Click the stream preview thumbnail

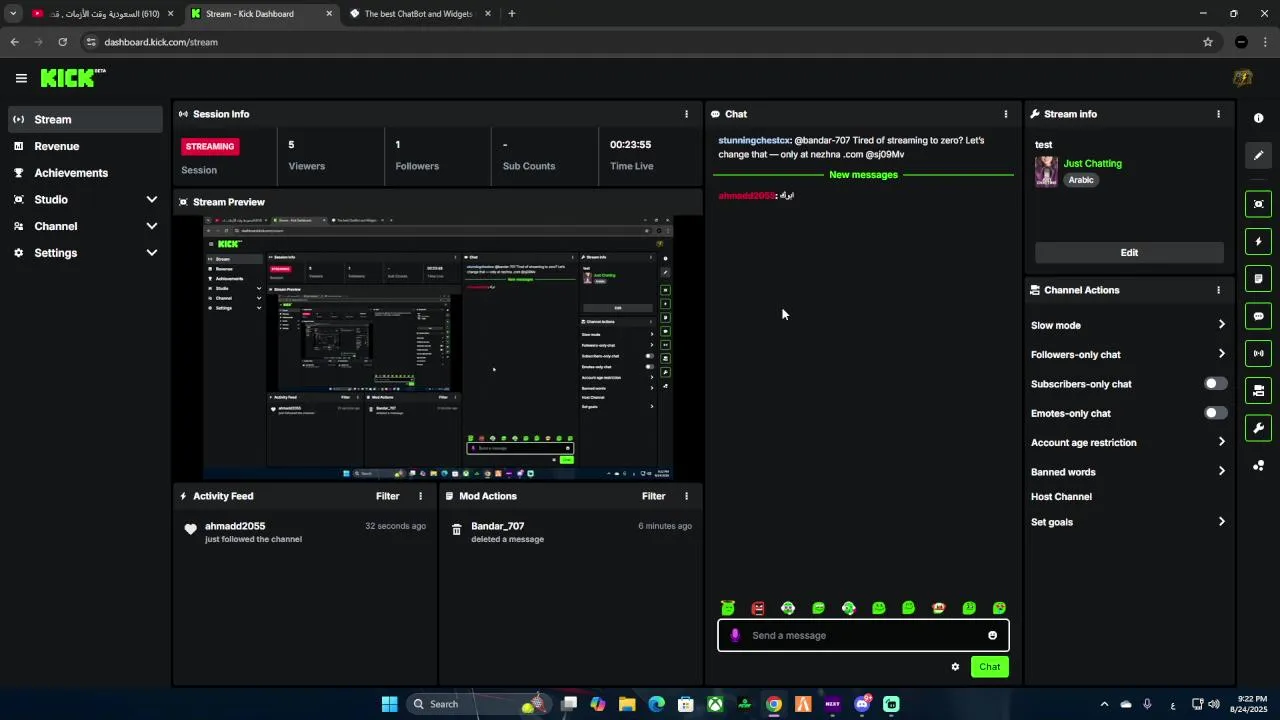[438, 348]
